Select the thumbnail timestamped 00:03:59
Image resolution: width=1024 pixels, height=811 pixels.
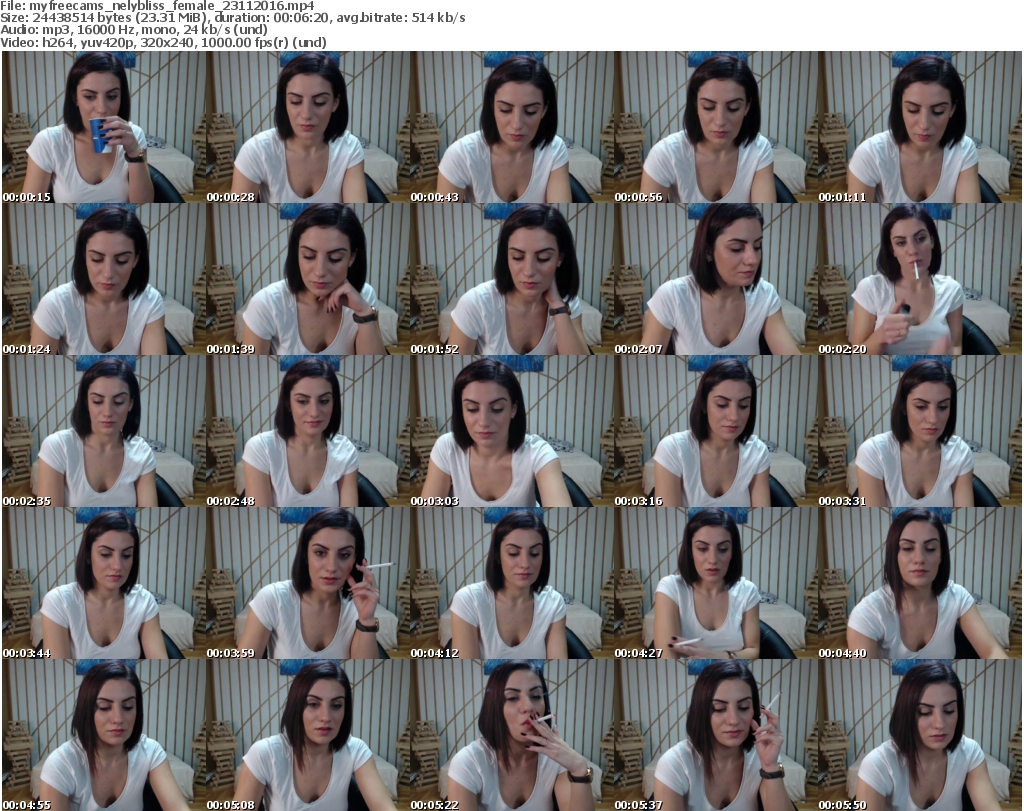point(308,583)
